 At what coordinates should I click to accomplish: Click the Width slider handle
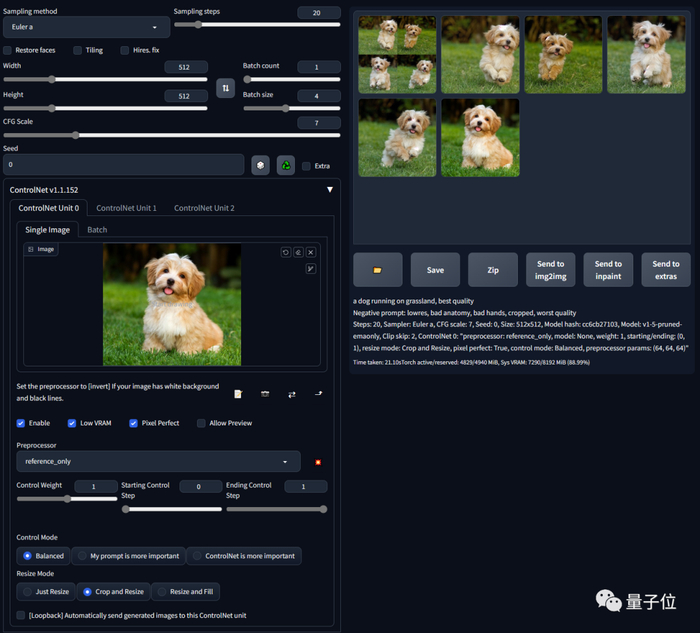52,79
